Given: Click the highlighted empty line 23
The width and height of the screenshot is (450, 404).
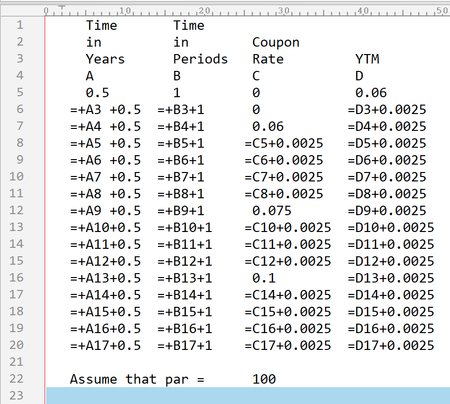Looking at the screenshot, I should coord(248,396).
